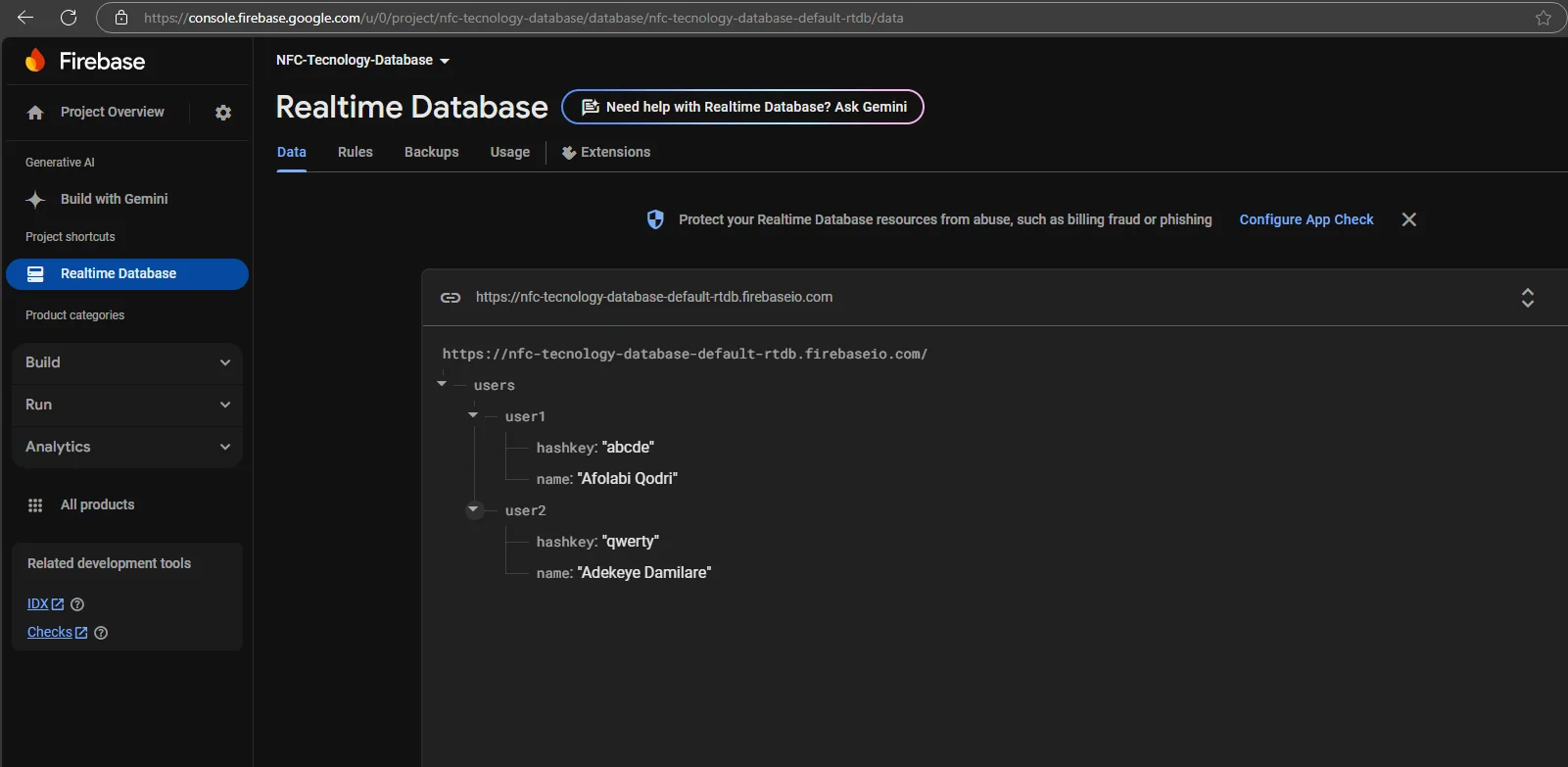Click the help icon next to Checks
This screenshot has width=1568, height=767.
click(101, 633)
